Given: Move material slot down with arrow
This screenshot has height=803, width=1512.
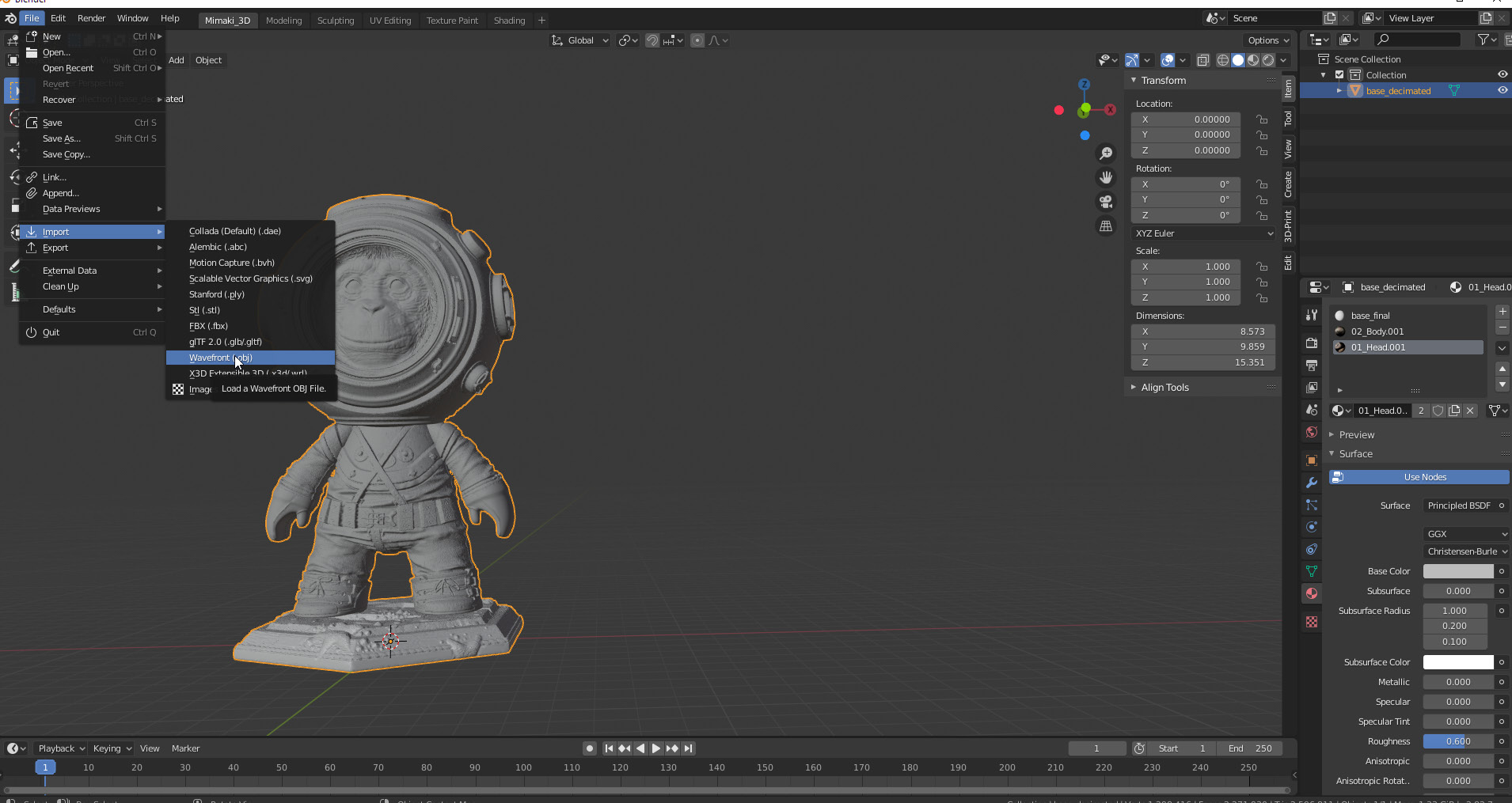Looking at the screenshot, I should 1503,384.
